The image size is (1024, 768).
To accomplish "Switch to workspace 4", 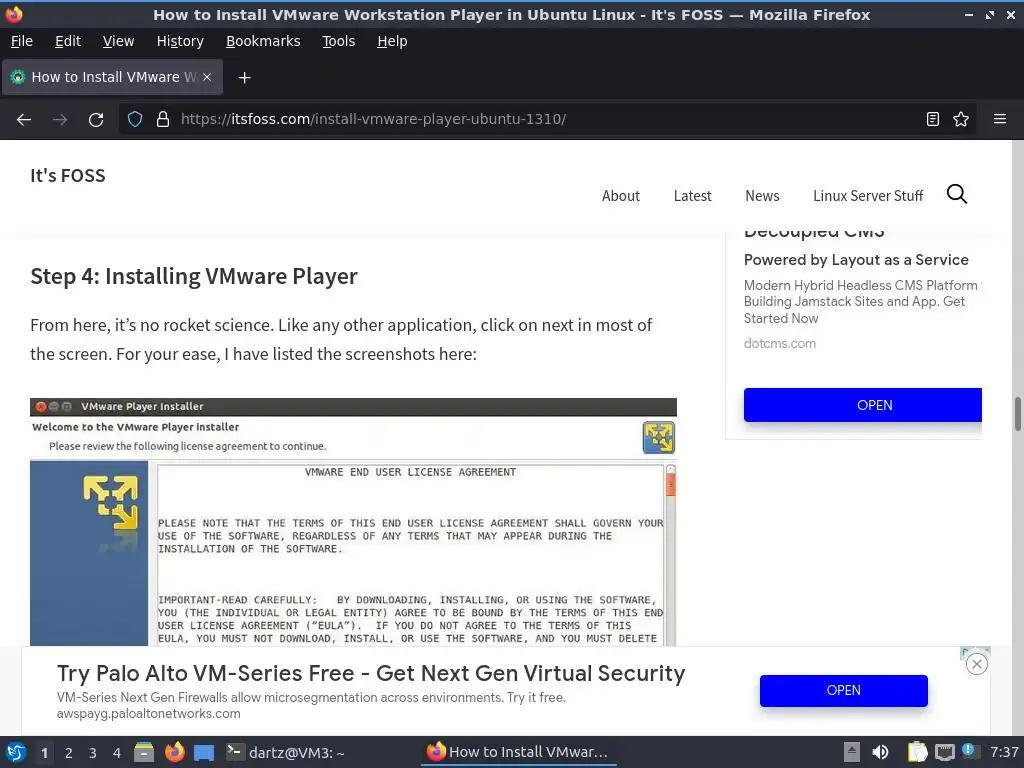I will click(117, 753).
